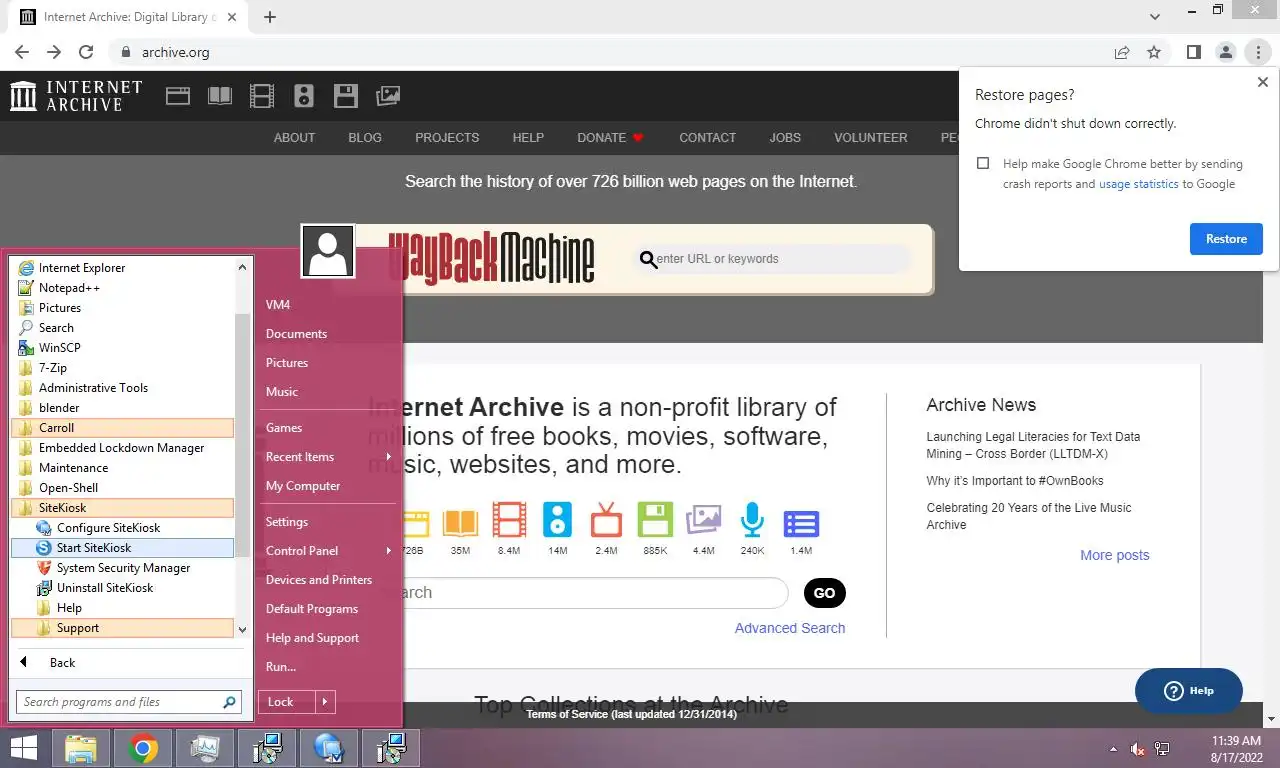The image size is (1280, 768).
Task: Click the archive.org address bar
Action: 610,52
